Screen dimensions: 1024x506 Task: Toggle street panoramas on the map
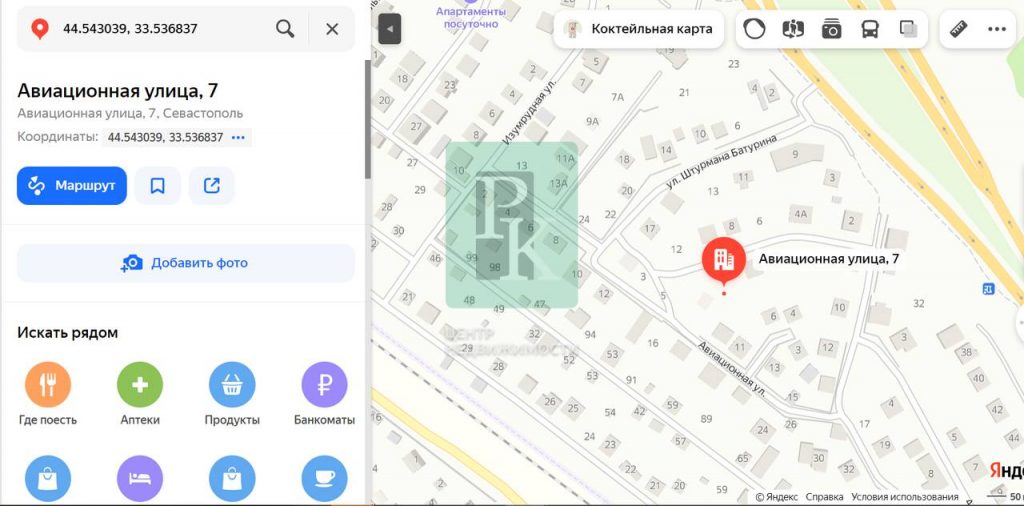[793, 29]
